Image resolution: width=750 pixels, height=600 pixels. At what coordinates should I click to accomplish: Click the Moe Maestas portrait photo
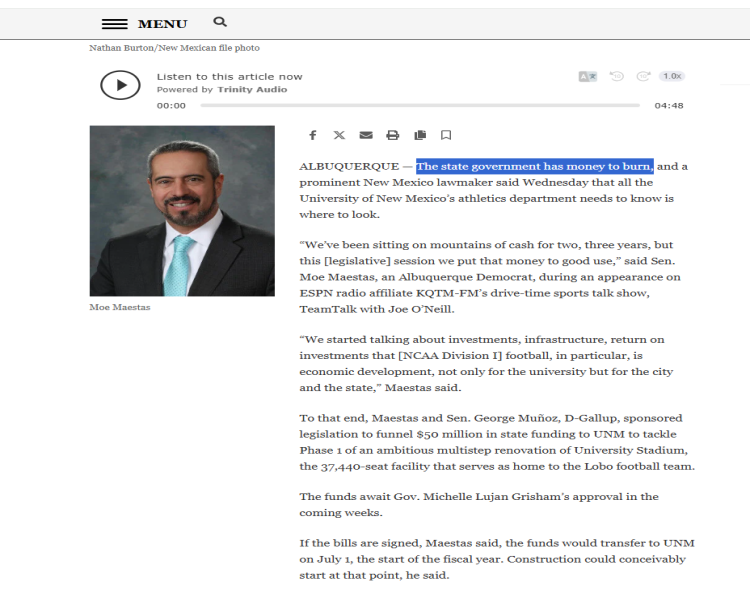[x=182, y=210]
